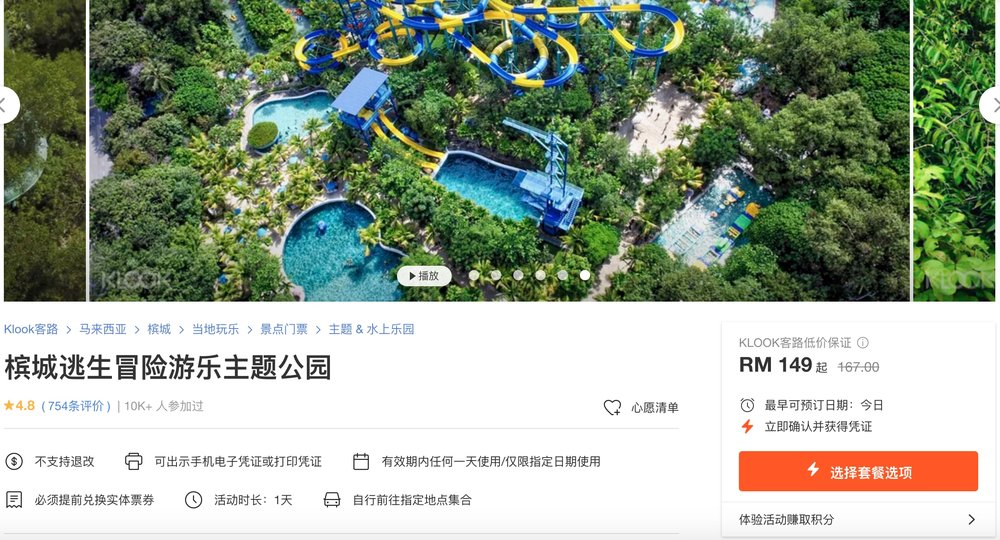Click the calendar icon for validity info
Image resolution: width=1000 pixels, height=540 pixels.
click(361, 461)
